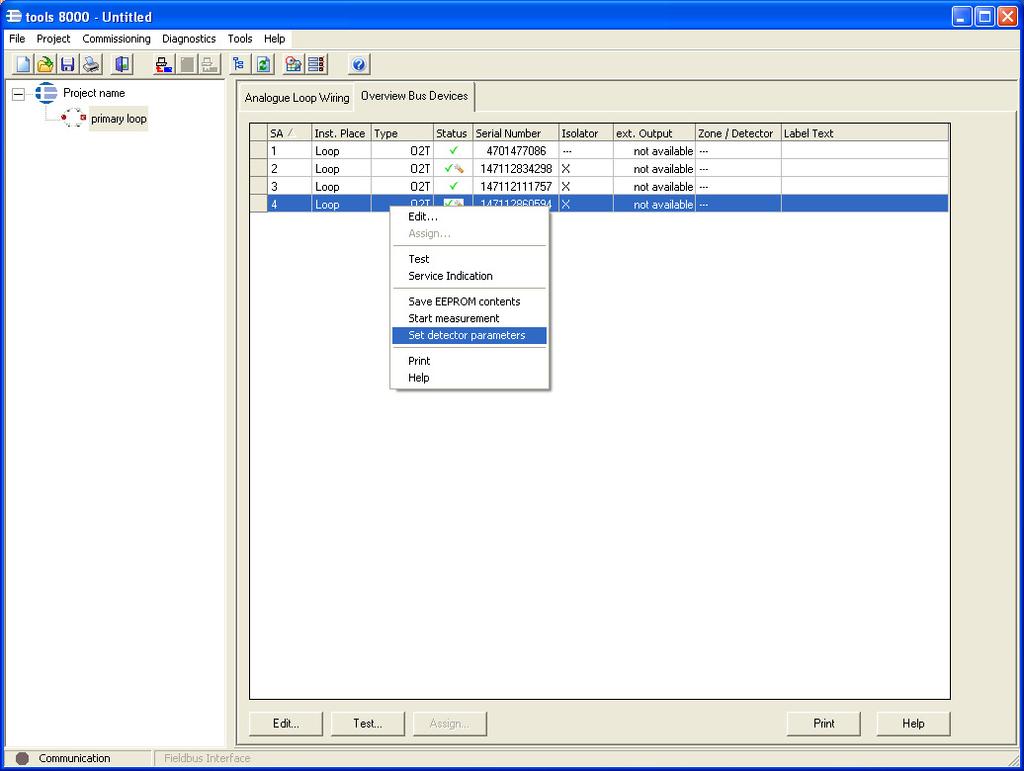Choose Start measurement in context menu
Viewport: 1024px width, 771px height.
pyautogui.click(x=470, y=319)
